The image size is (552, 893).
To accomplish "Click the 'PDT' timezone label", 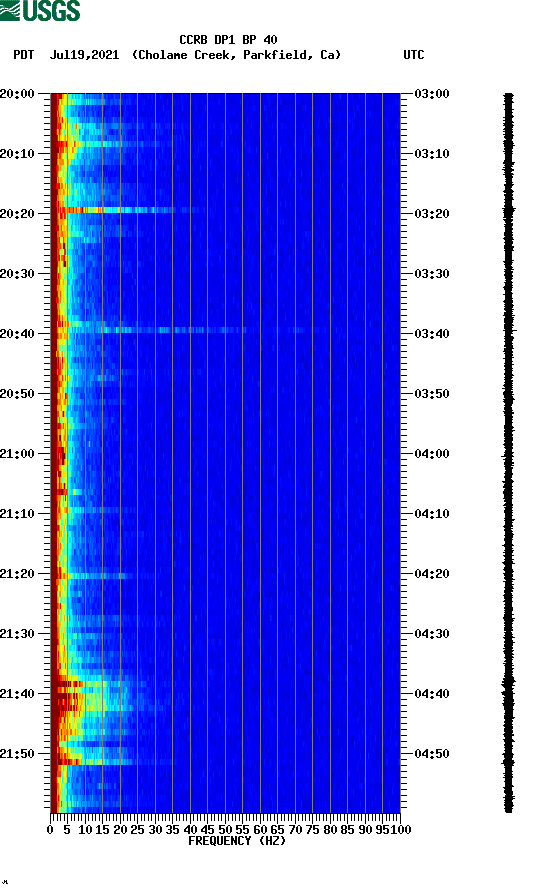I will click(x=23, y=55).
